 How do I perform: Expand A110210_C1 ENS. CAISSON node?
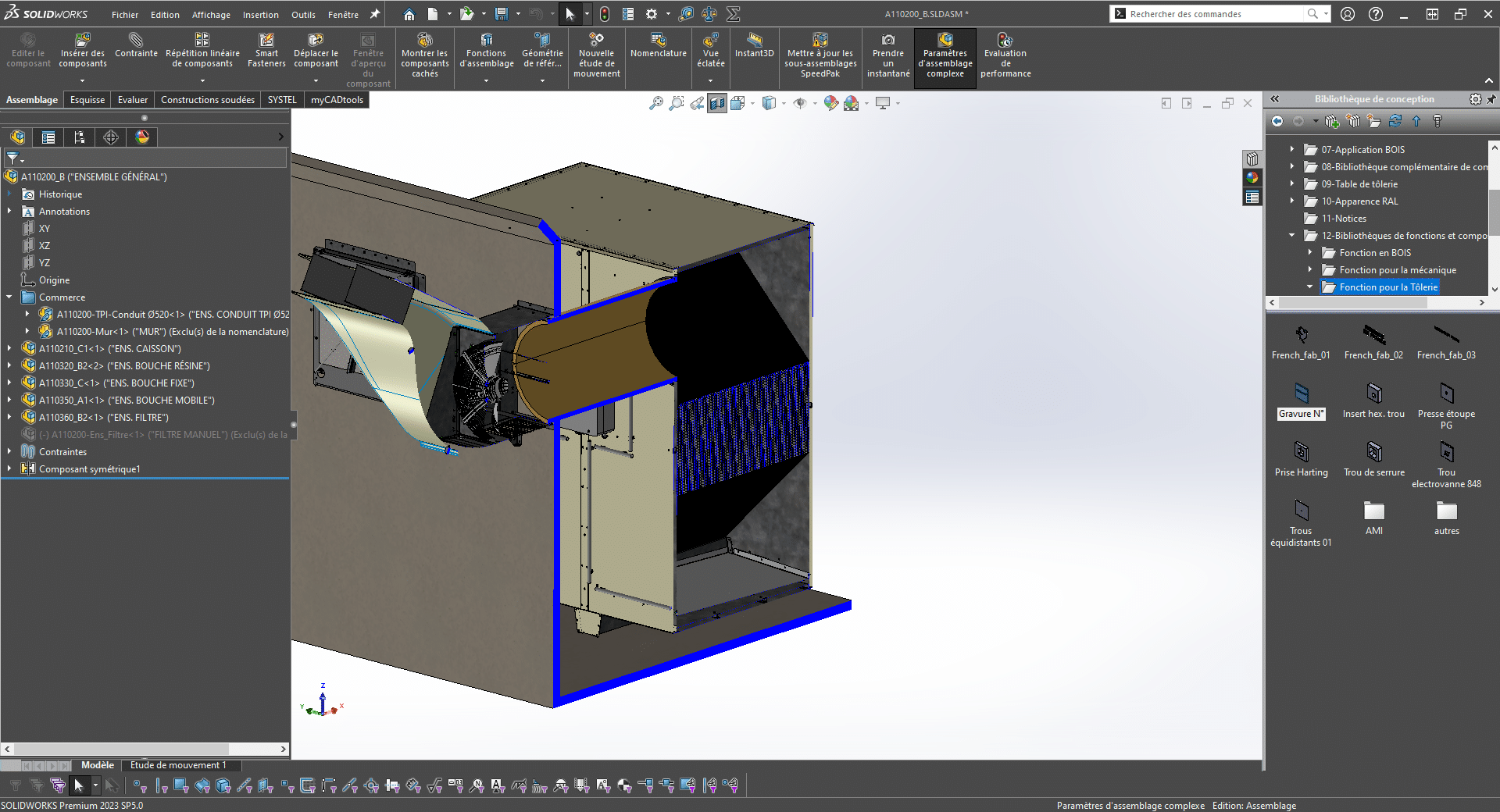9,348
